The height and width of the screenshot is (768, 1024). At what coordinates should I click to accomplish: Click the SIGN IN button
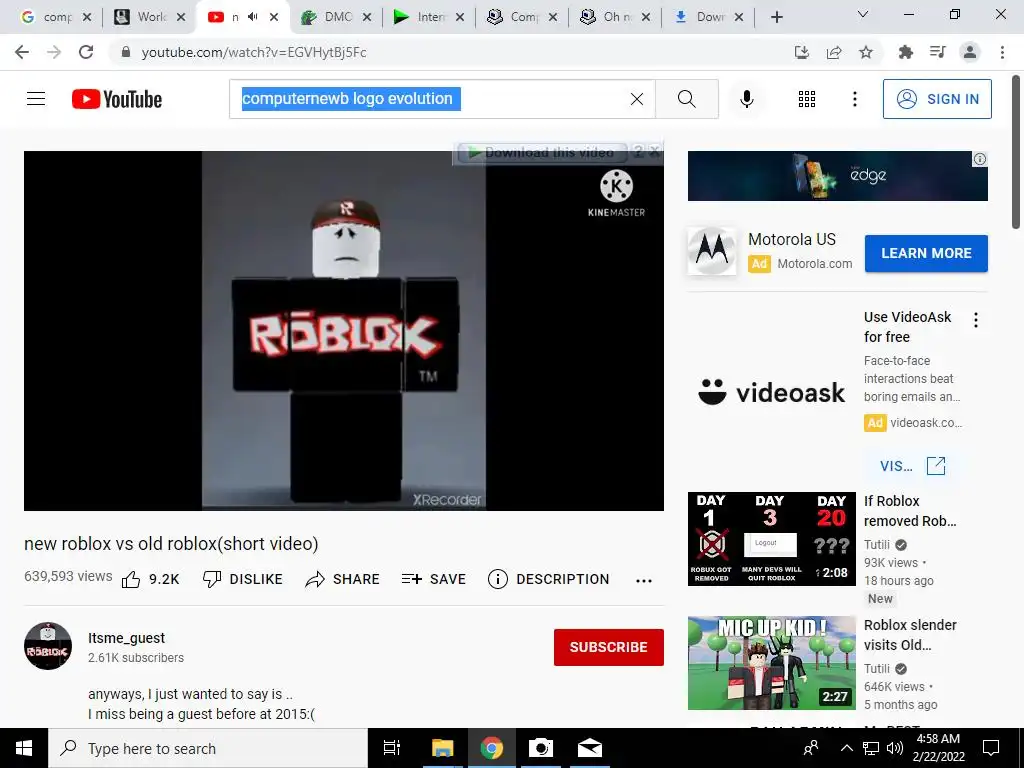pyautogui.click(x=937, y=99)
